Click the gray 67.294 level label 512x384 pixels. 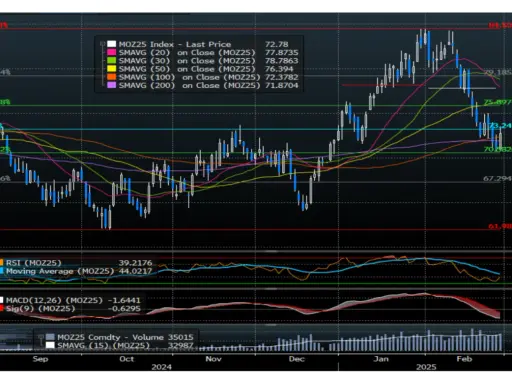[497, 179]
